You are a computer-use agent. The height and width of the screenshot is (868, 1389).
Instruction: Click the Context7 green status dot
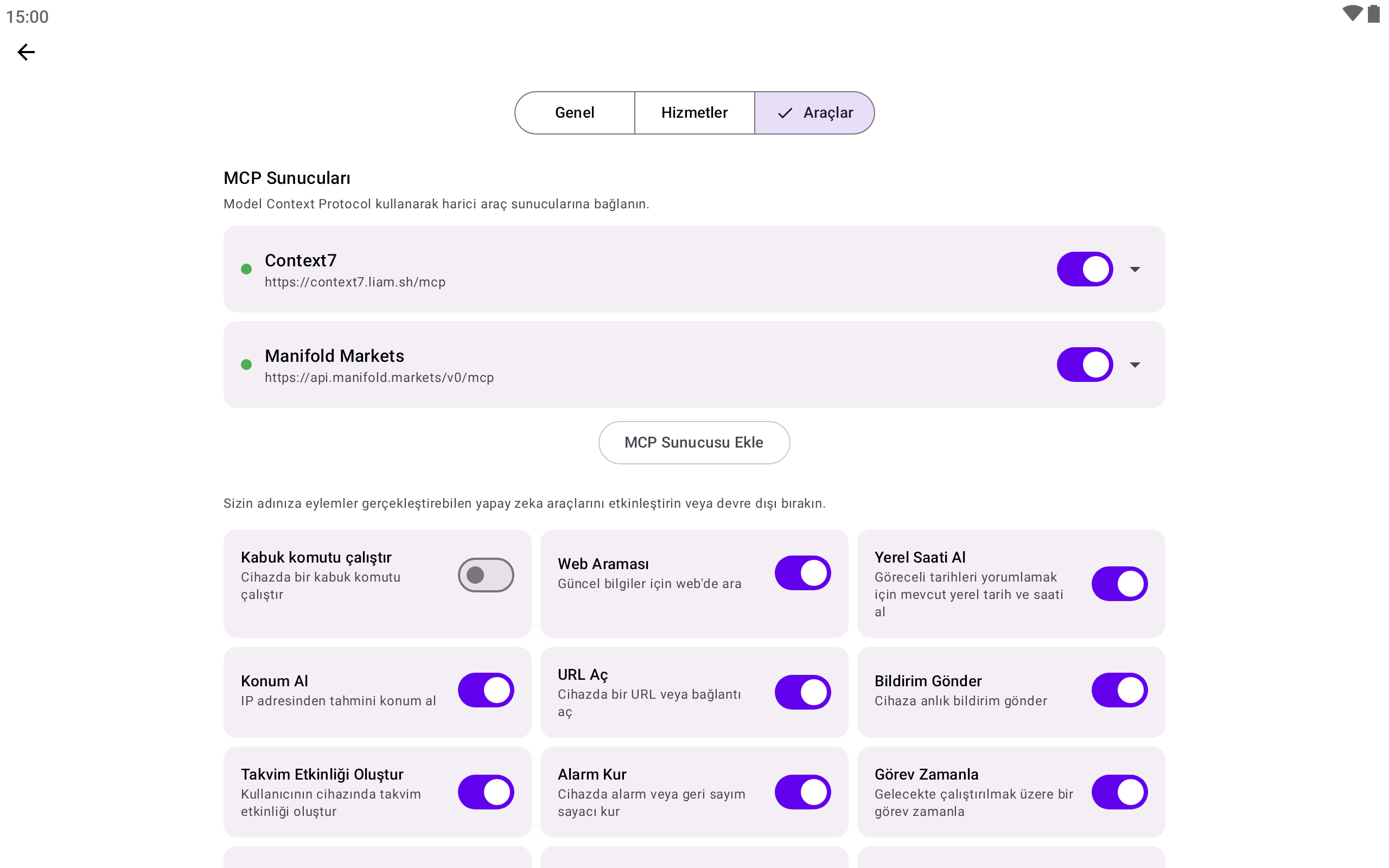click(246, 269)
